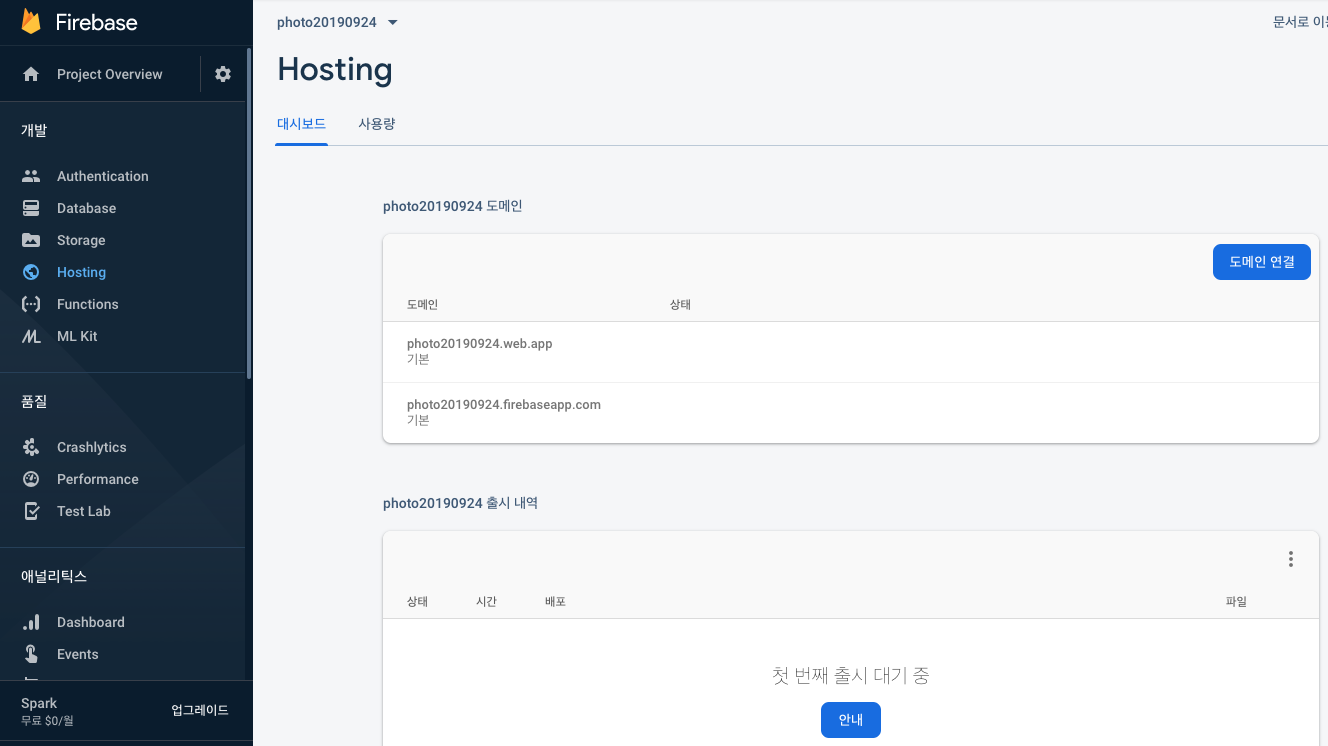Open release history three-dot menu
Screen dimensions: 1328x746
click(x=1291, y=559)
